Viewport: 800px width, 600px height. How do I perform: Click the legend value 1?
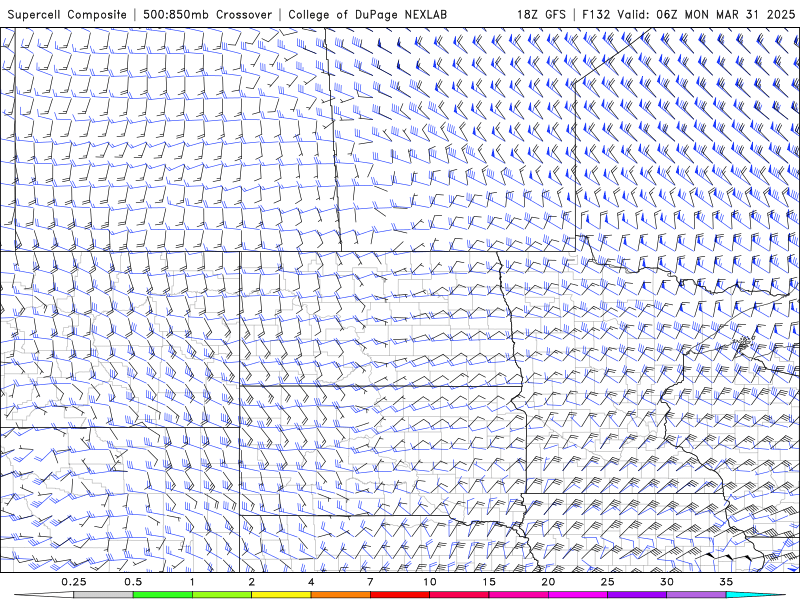192,582
